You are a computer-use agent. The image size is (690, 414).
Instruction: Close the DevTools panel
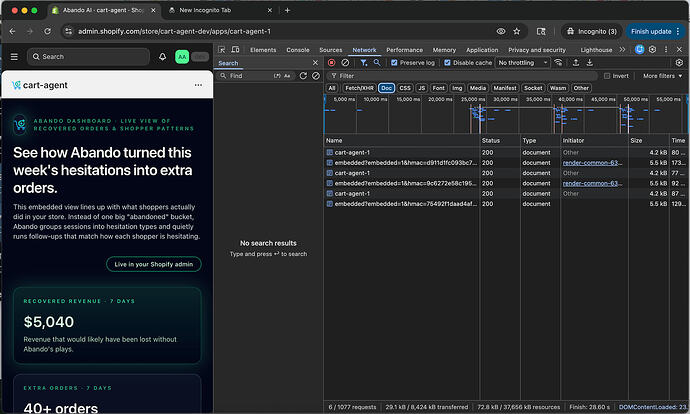click(679, 50)
